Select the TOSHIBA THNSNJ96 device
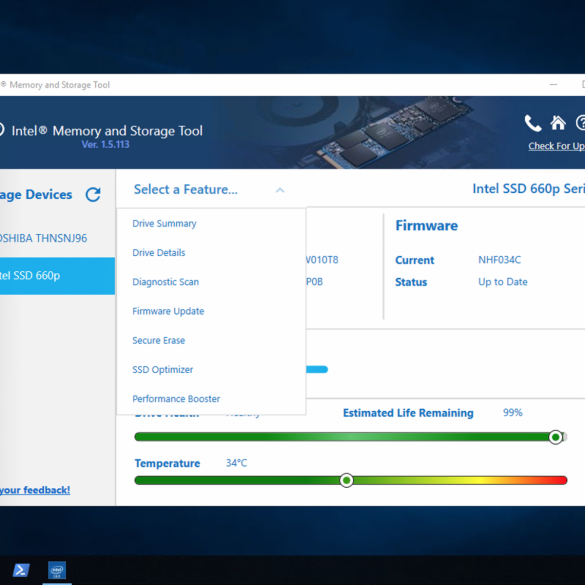This screenshot has height=585, width=585. coord(57,238)
